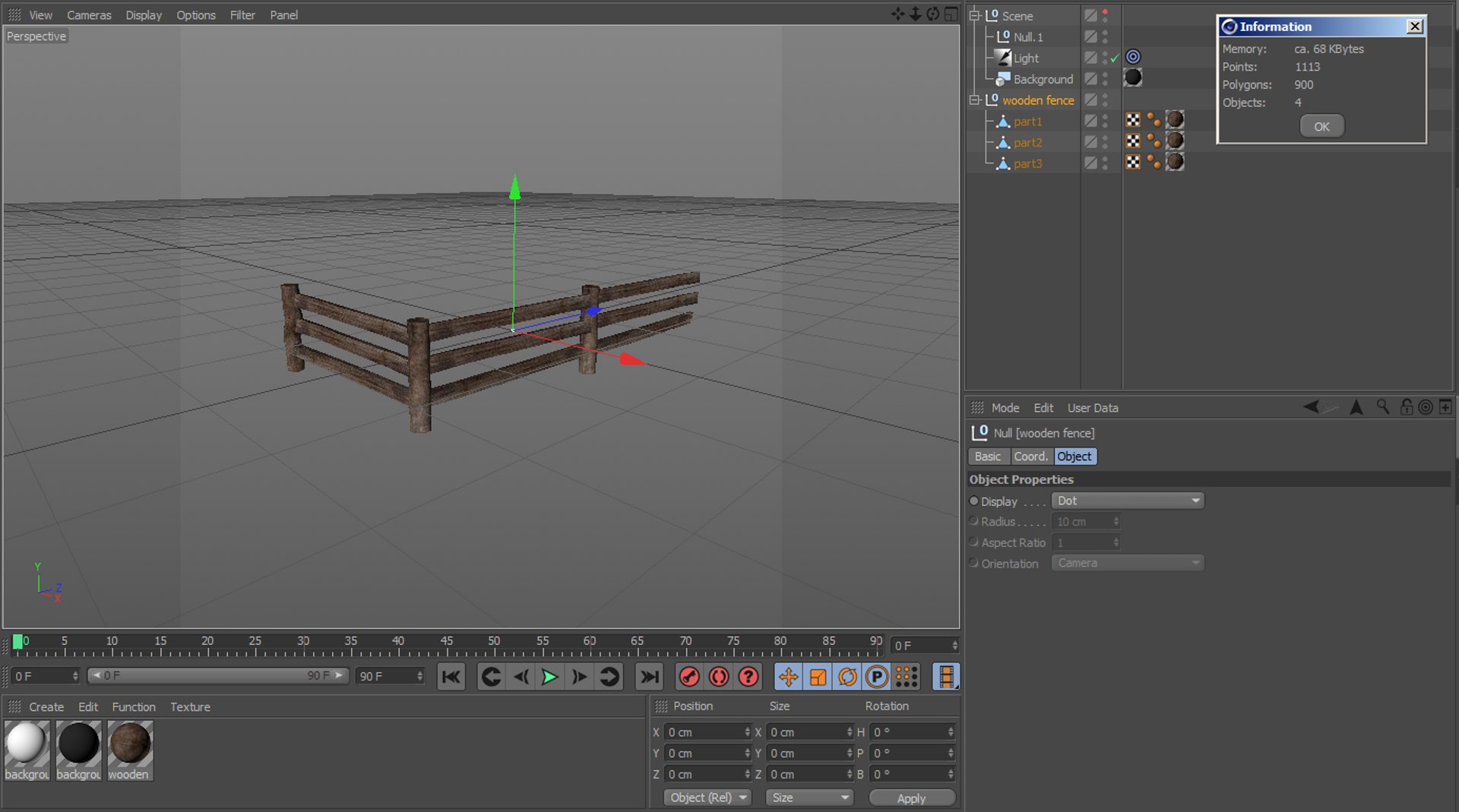Image resolution: width=1459 pixels, height=812 pixels.
Task: Switch to the Coord. tab
Action: (x=1031, y=456)
